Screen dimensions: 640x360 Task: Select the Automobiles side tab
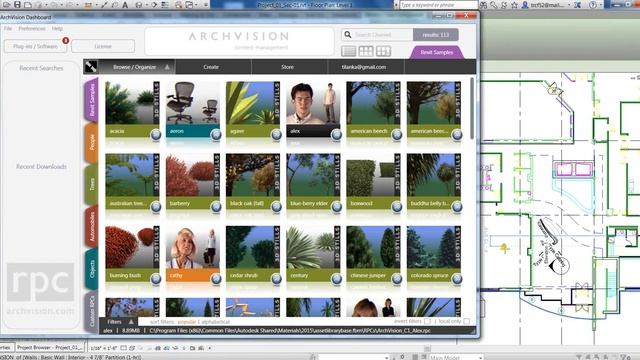91,227
